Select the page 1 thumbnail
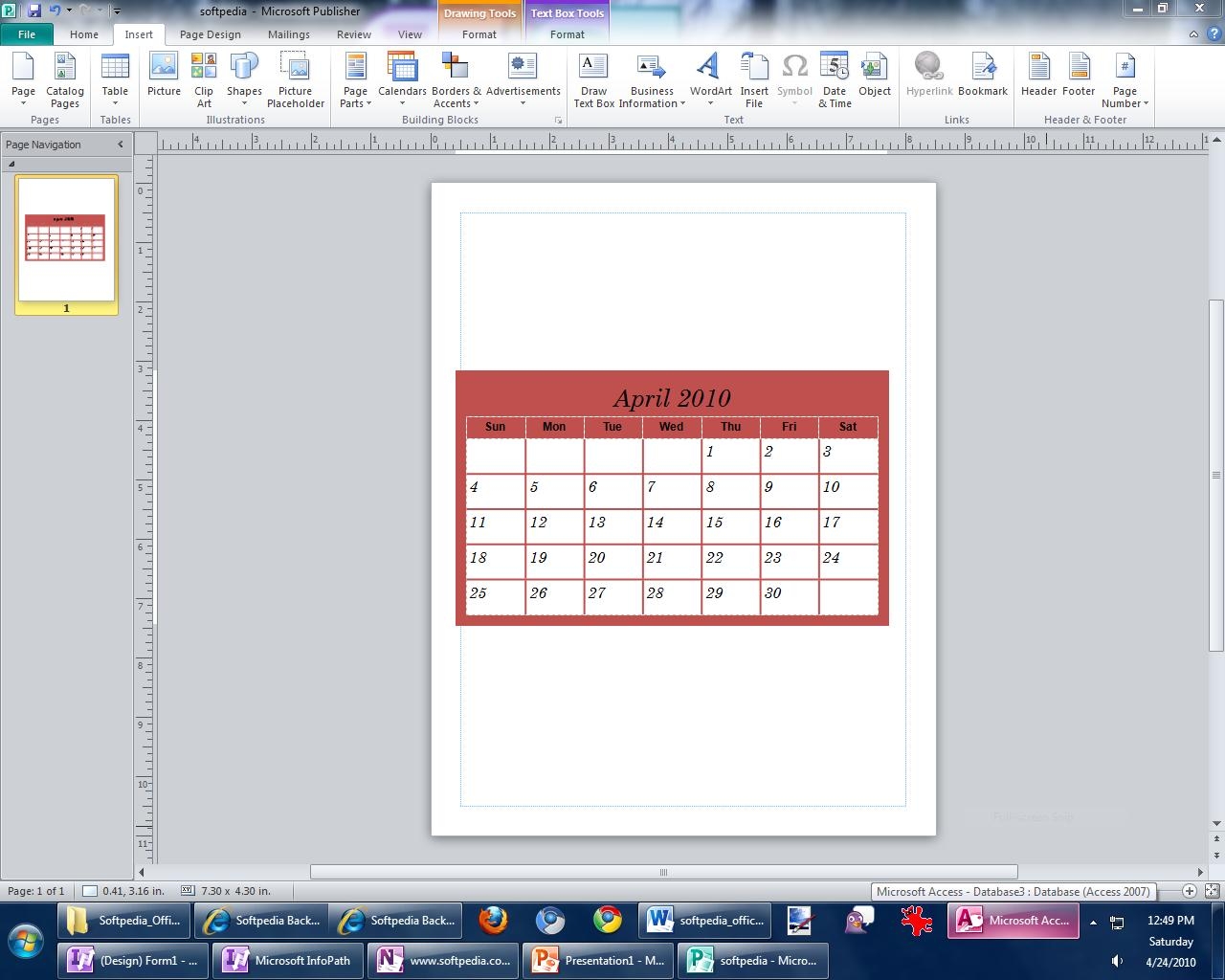 (x=66, y=238)
